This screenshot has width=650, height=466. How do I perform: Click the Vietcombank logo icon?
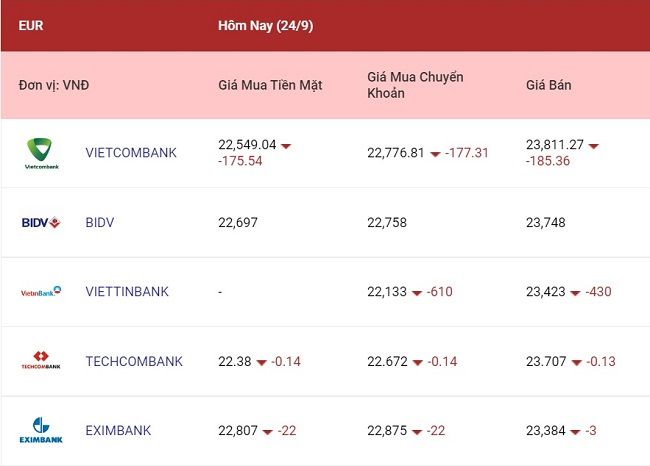41,153
